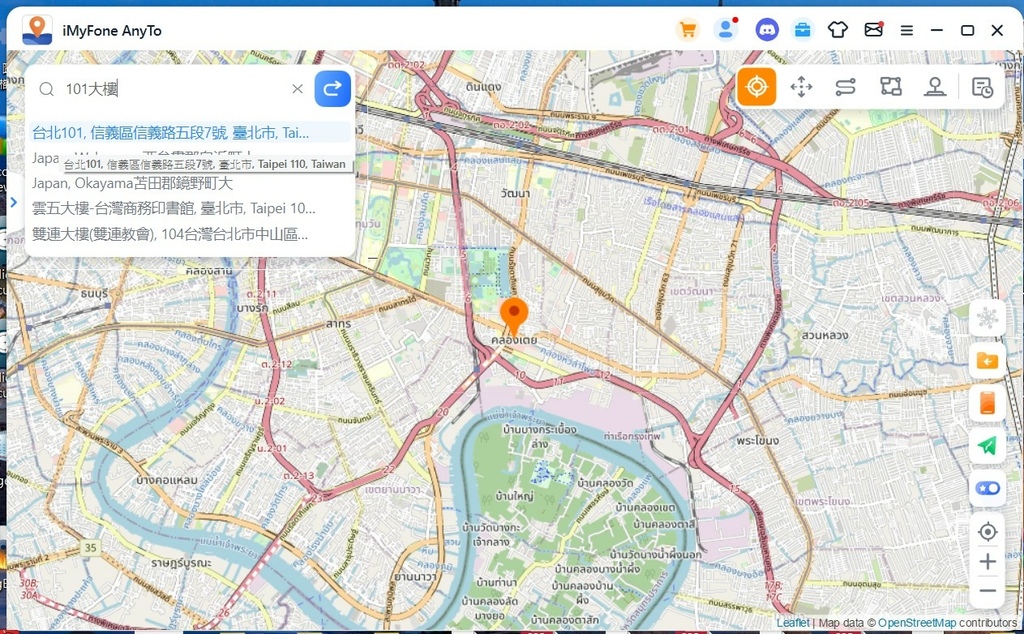
Task: Select the 雙連大樓(雙連教會) suggestion
Action: click(x=190, y=234)
